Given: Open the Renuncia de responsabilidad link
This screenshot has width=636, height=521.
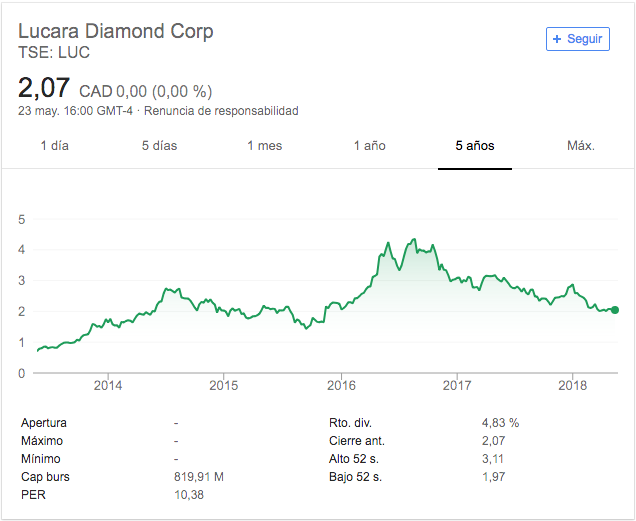Looking at the screenshot, I should (x=221, y=111).
